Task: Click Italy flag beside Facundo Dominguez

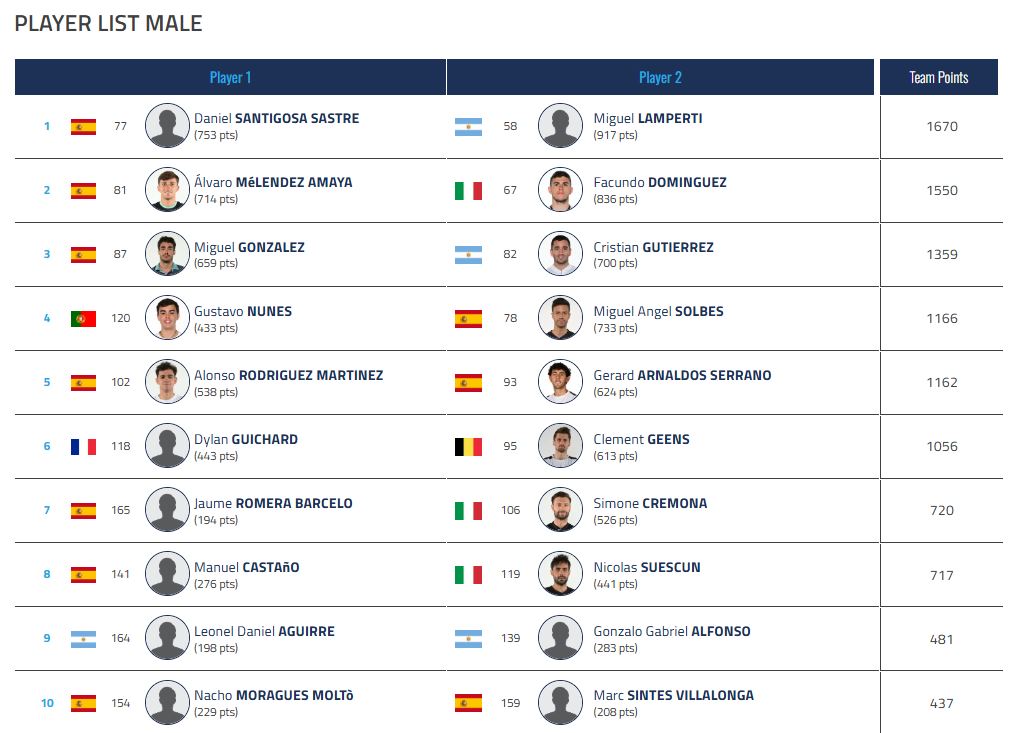Action: tap(468, 191)
